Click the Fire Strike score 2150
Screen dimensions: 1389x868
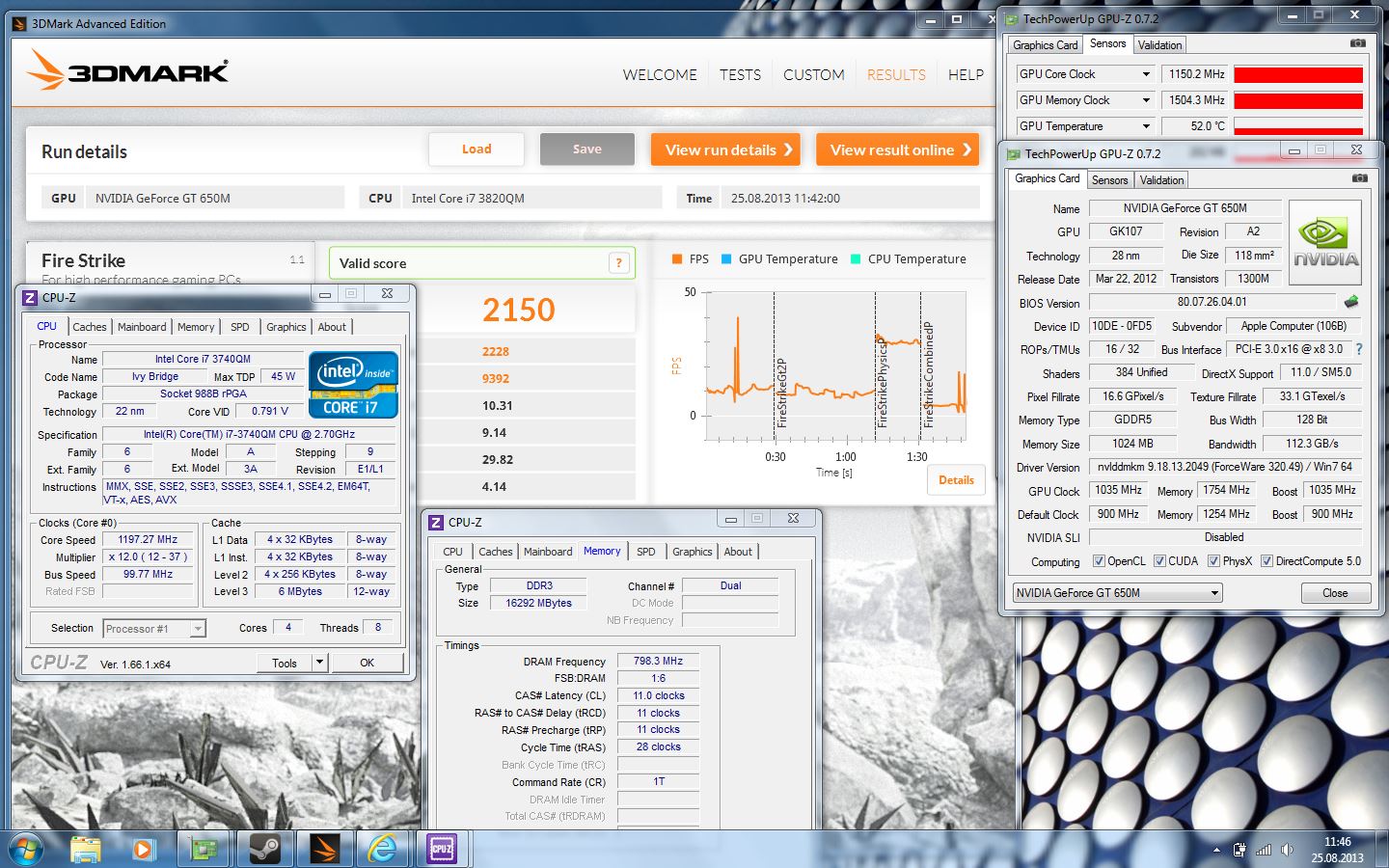point(519,310)
